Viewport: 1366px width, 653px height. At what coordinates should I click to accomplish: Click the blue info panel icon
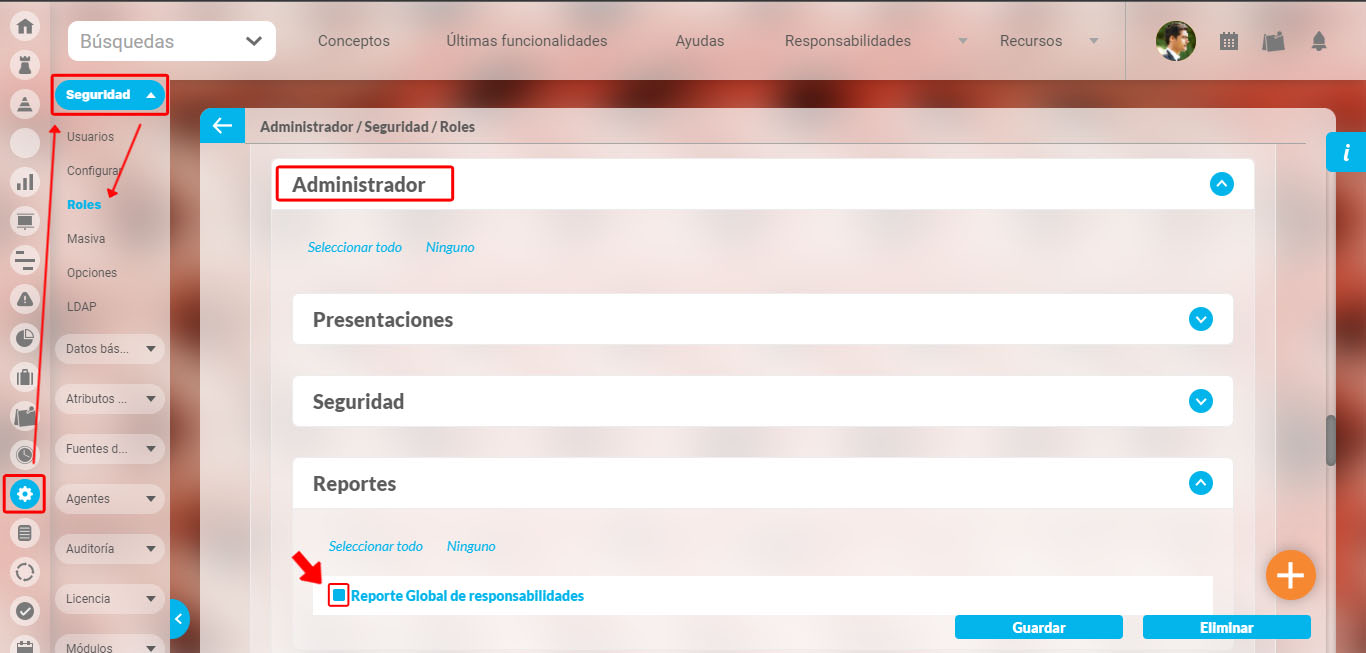[1346, 152]
